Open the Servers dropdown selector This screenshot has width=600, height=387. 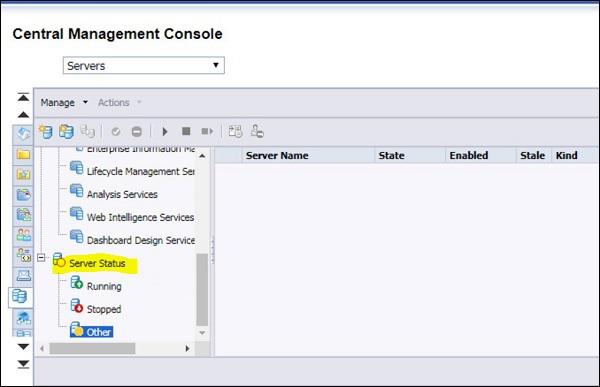[143, 65]
